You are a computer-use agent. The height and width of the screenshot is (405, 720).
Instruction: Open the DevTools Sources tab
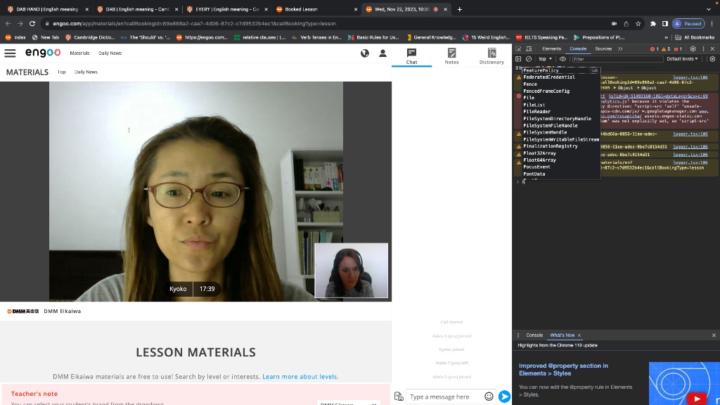(x=603, y=49)
